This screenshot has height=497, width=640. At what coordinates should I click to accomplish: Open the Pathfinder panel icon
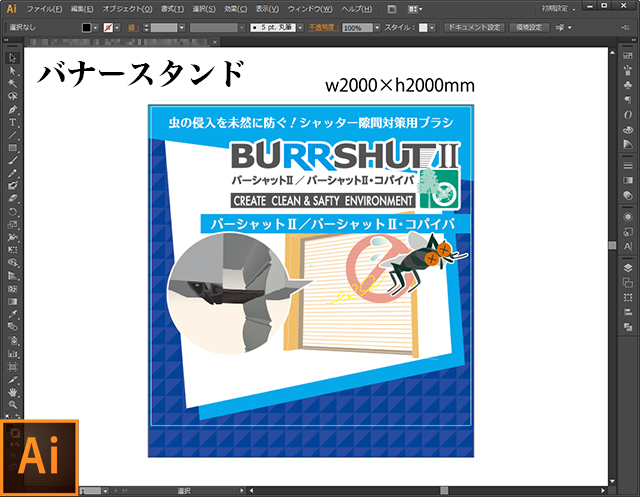[x=628, y=327]
